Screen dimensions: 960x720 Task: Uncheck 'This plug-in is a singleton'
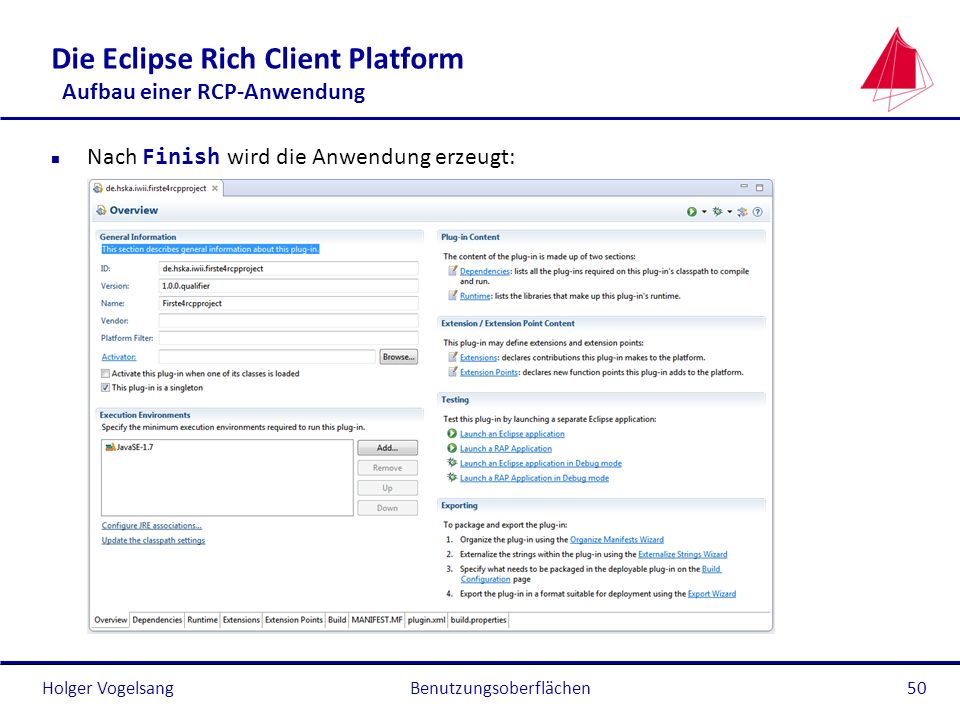(105, 388)
